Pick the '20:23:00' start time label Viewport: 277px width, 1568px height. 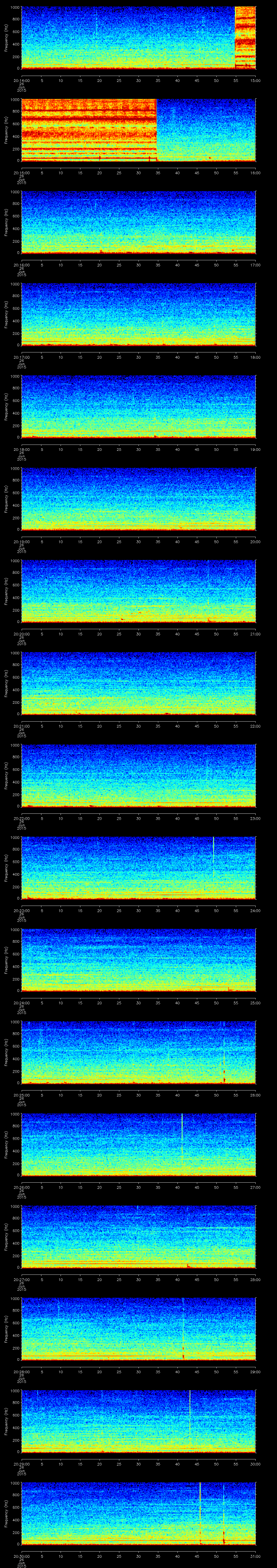click(22, 910)
